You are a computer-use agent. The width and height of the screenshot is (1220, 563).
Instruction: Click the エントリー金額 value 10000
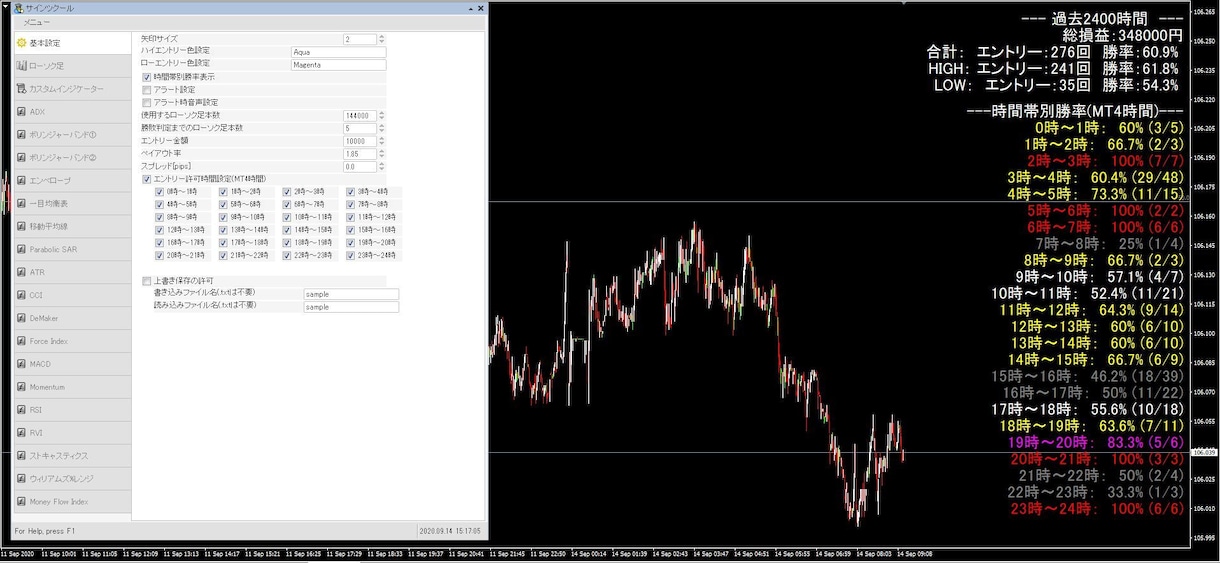pos(360,141)
